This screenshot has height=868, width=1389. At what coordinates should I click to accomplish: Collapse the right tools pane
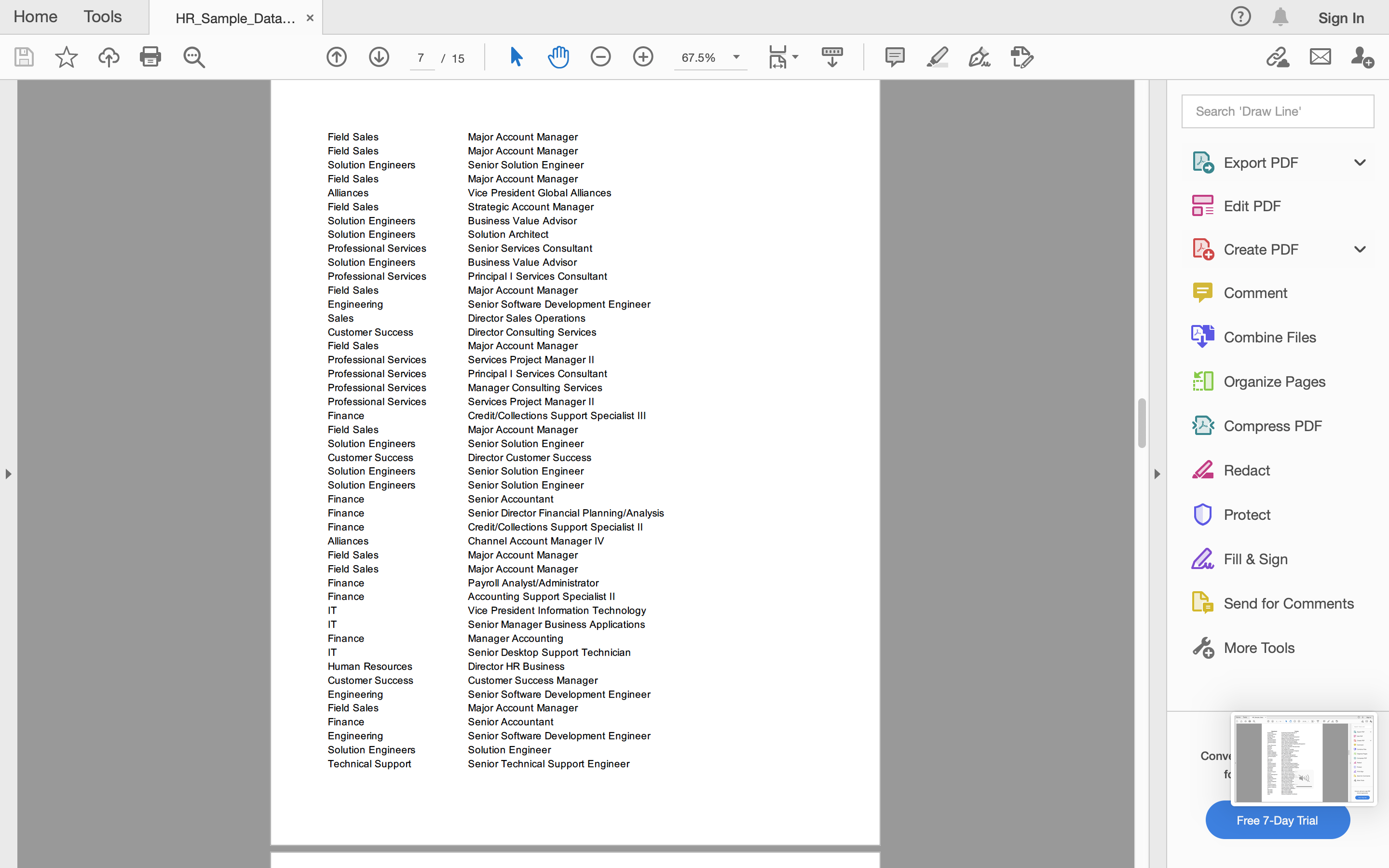[x=1157, y=474]
